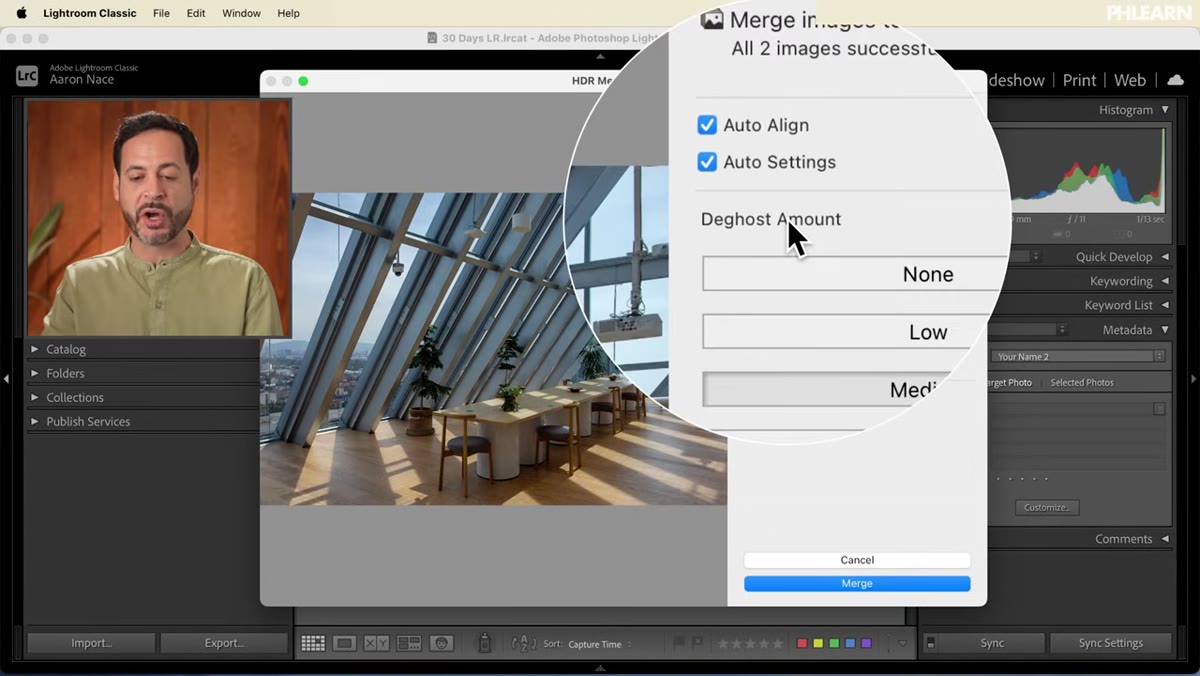Open Compare view (X|Y) icon
The image size is (1200, 676).
click(x=377, y=644)
